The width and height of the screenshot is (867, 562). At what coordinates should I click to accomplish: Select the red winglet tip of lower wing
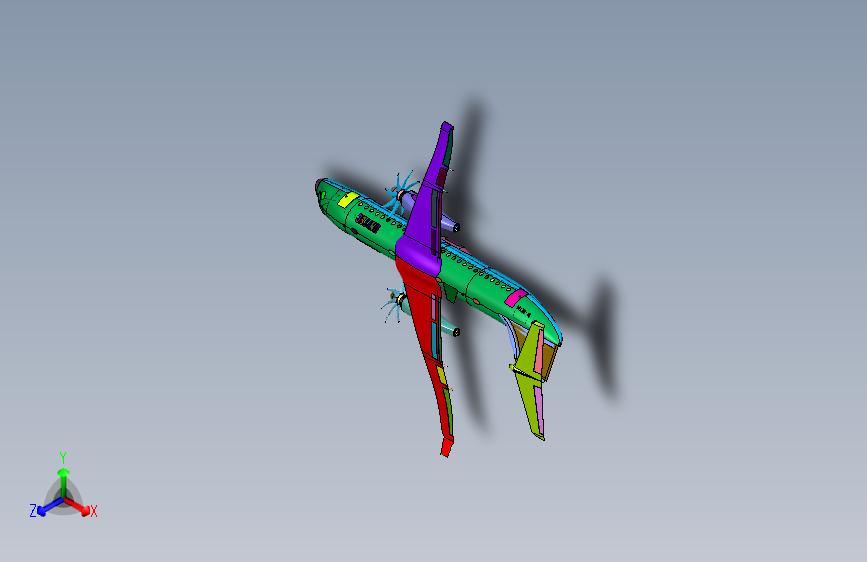point(446,446)
